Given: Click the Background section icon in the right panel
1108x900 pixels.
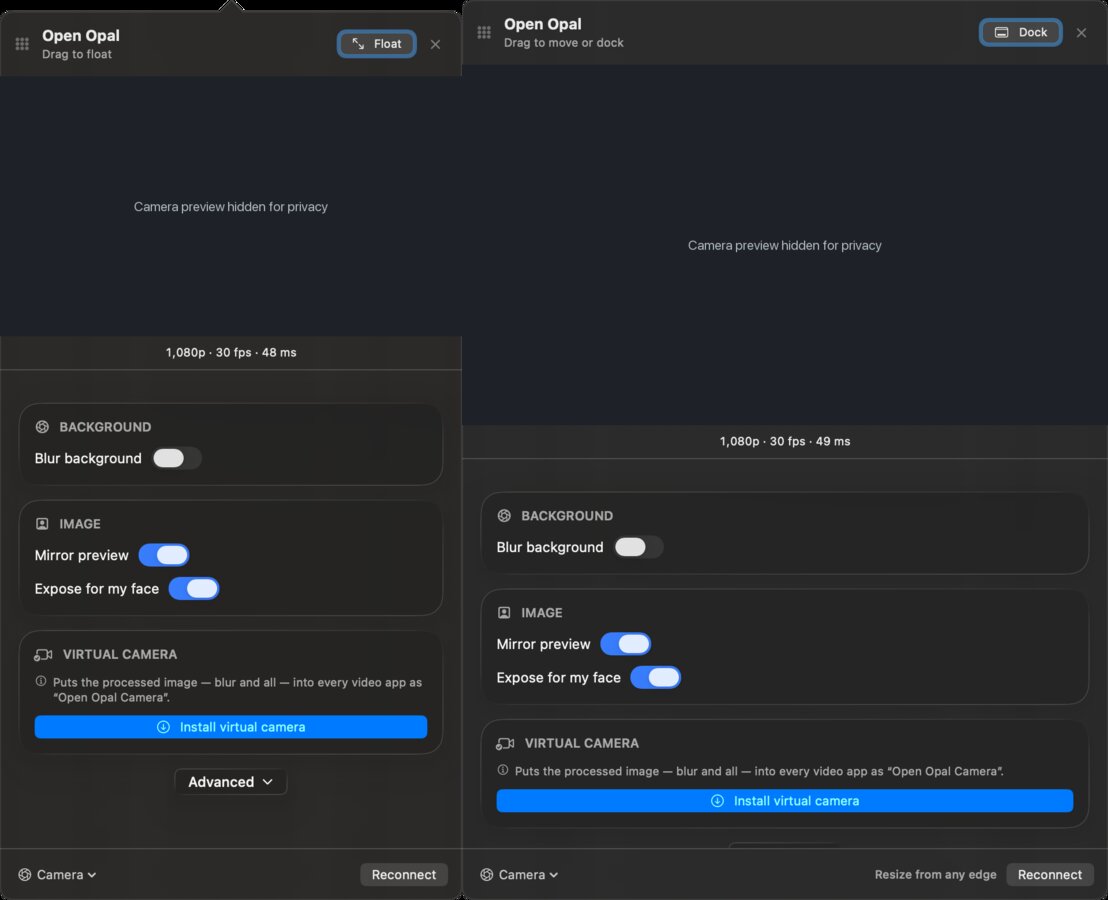Looking at the screenshot, I should (504, 516).
